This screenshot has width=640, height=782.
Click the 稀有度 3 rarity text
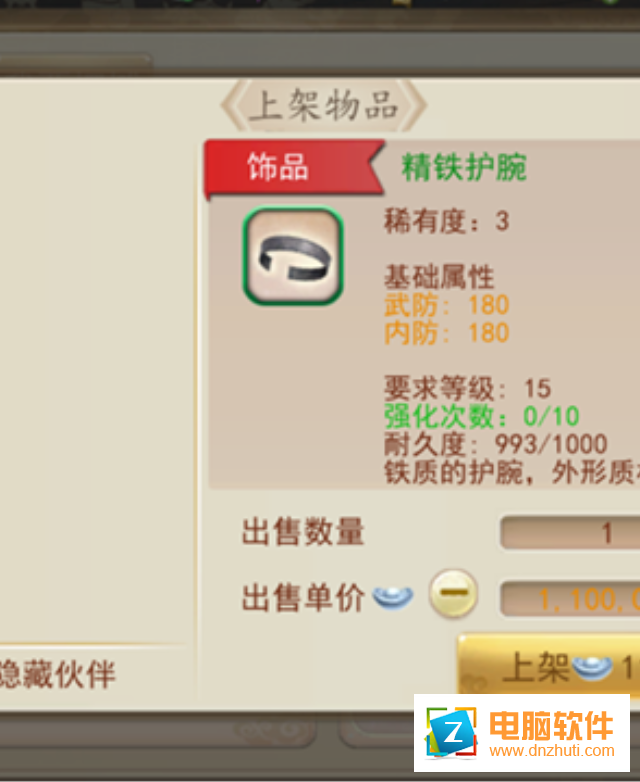pyautogui.click(x=446, y=221)
